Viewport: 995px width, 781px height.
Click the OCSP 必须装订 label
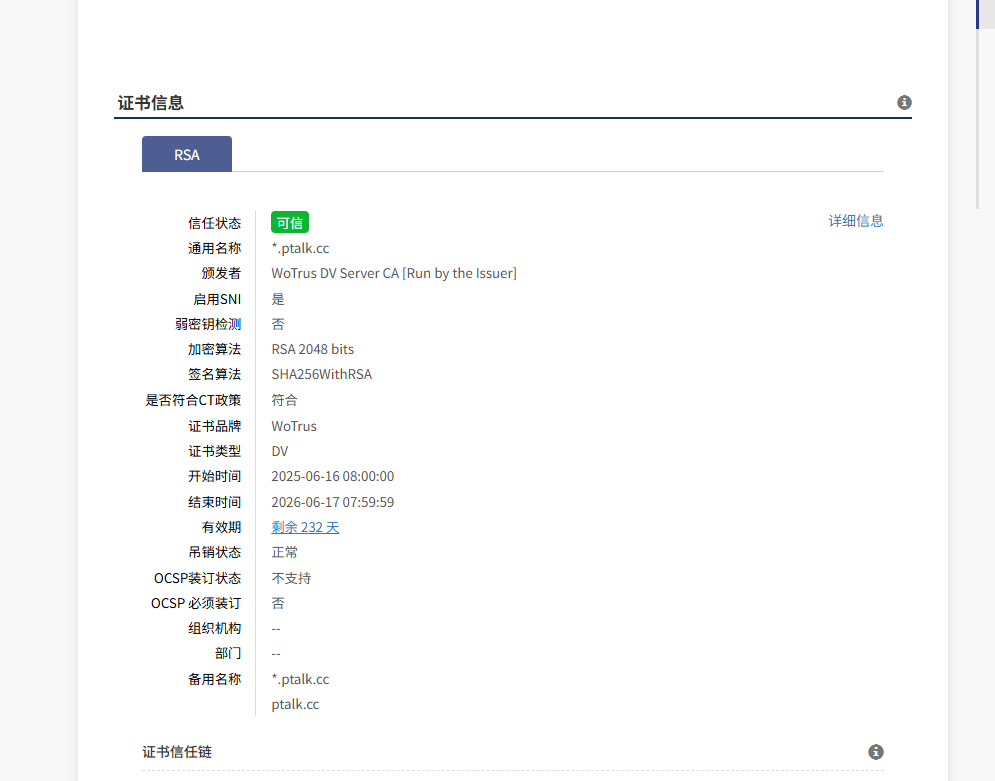click(x=196, y=603)
